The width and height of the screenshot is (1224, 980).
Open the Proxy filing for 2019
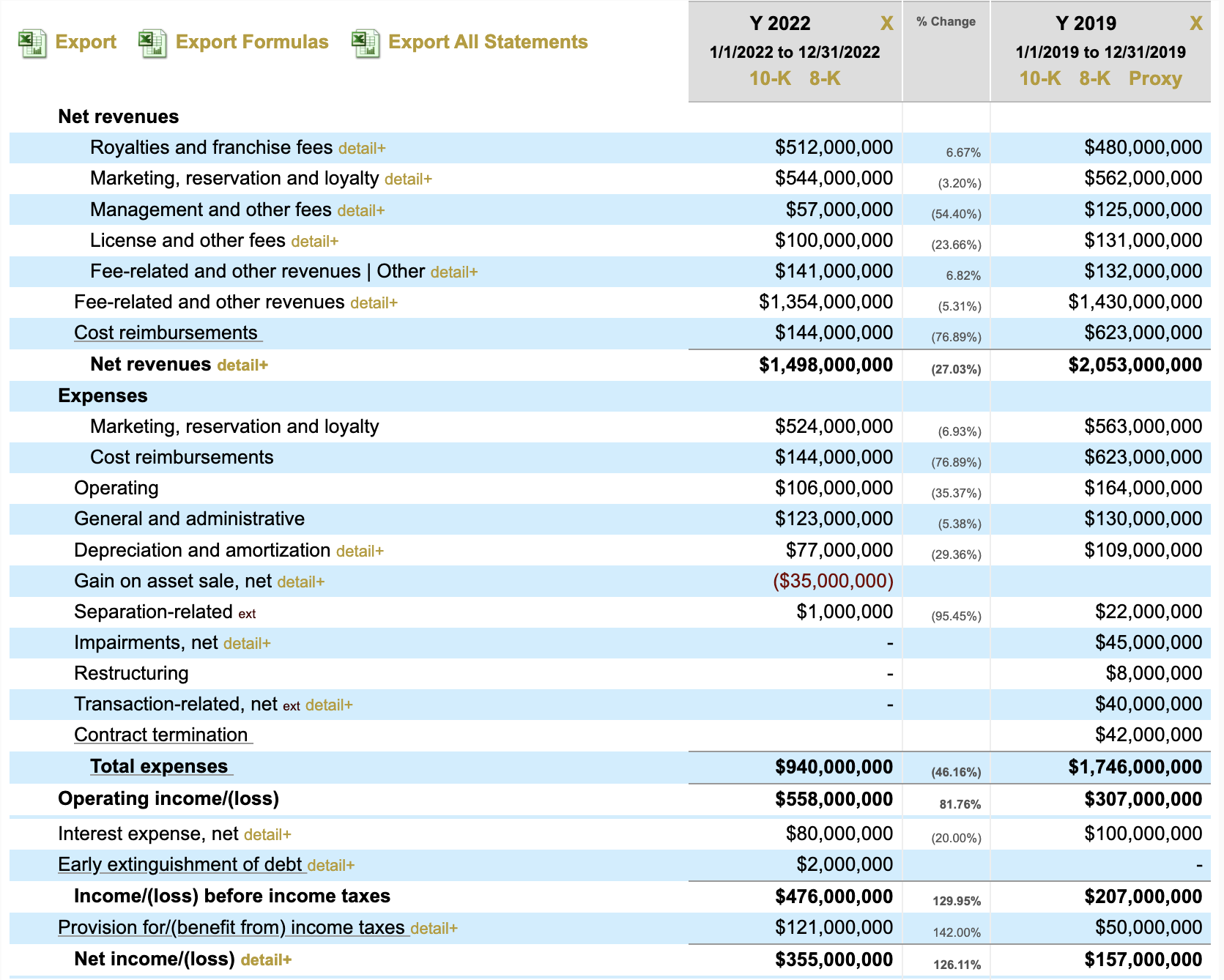click(1155, 78)
